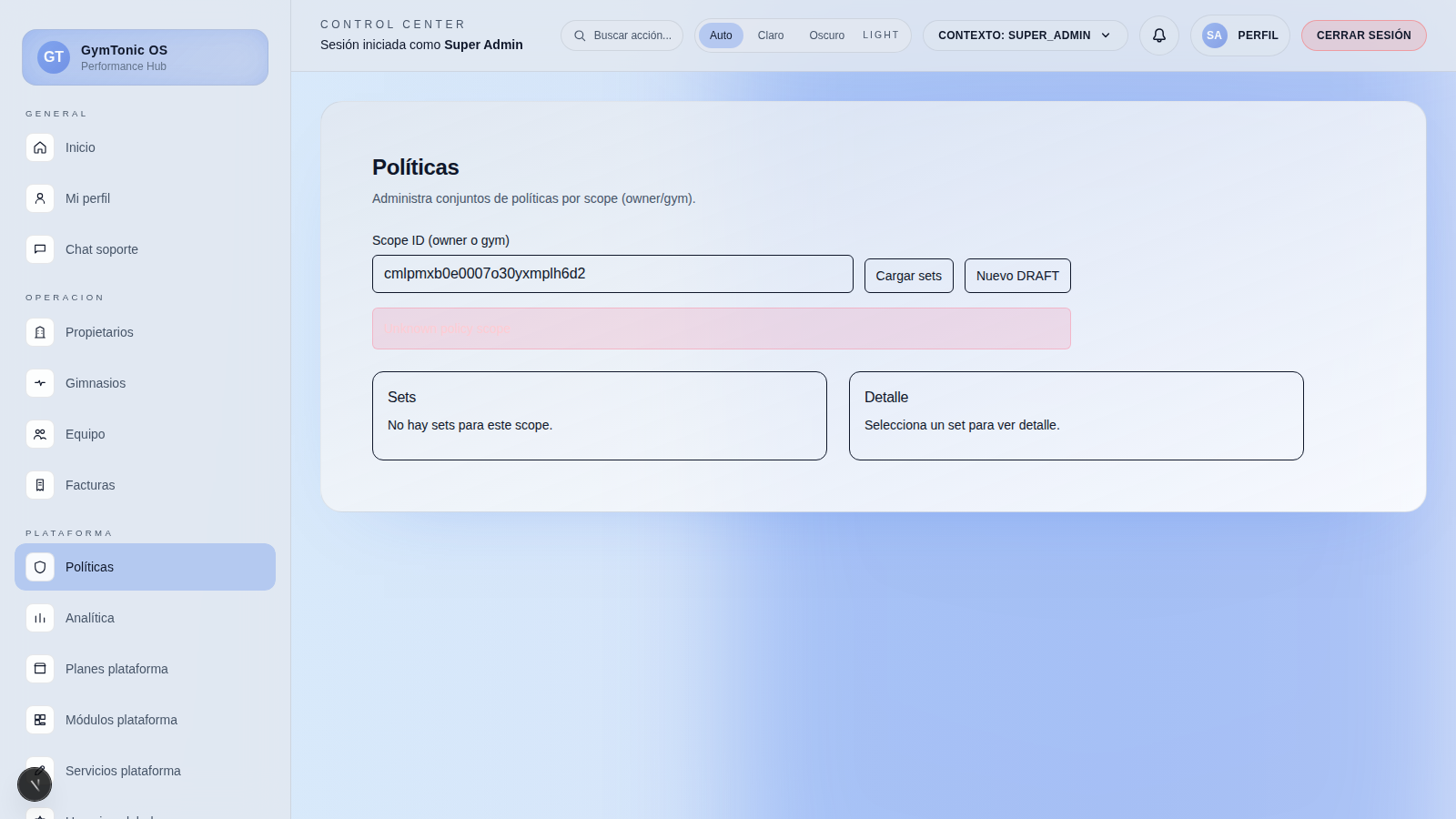Click the Equipo team icon
The width and height of the screenshot is (1456, 819).
(40, 434)
